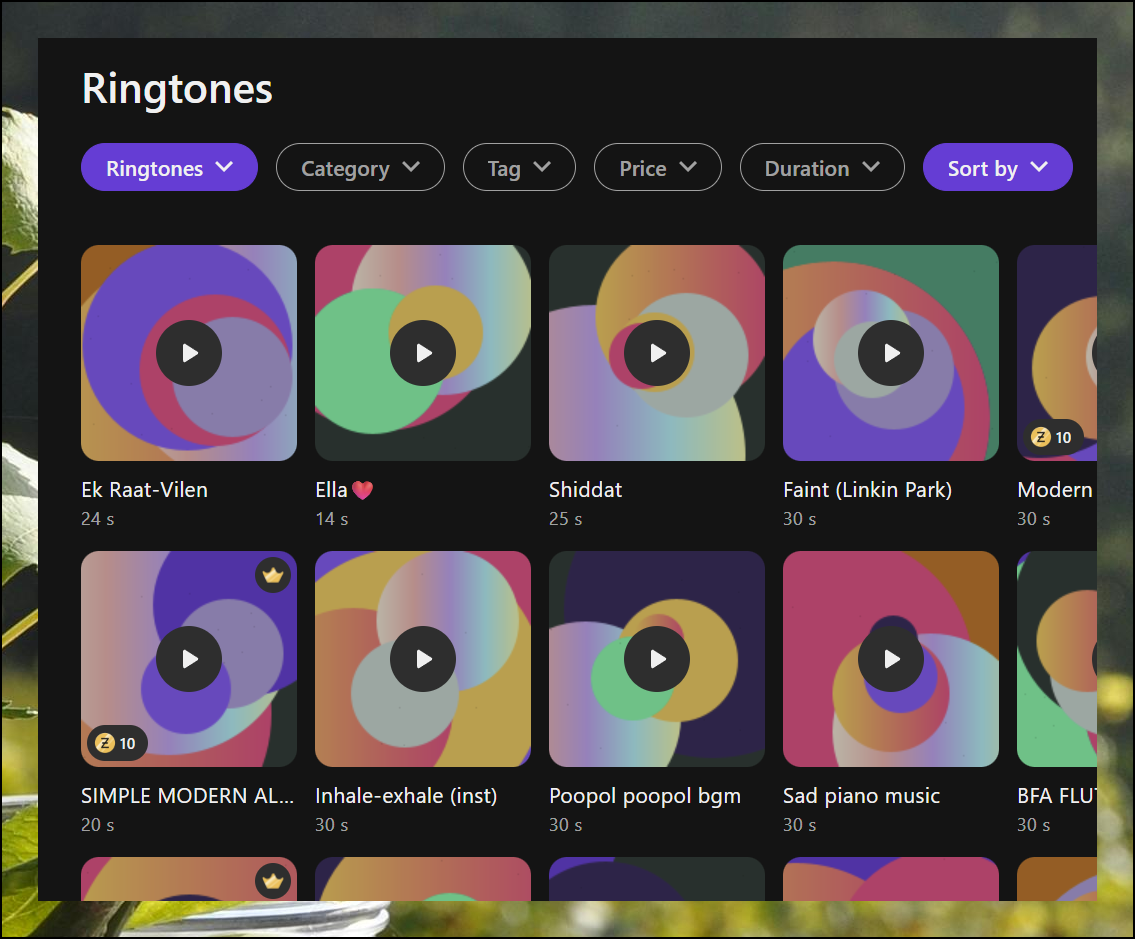Play the SIMPLE MODERN AL... ringtone
The width and height of the screenshot is (1135, 939).
point(189,659)
